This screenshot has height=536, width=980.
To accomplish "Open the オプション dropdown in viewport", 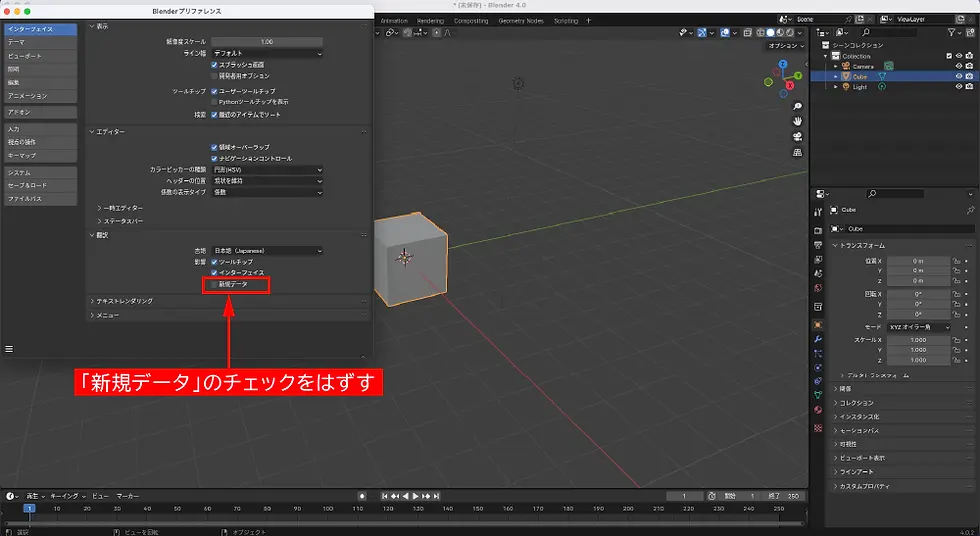I will tap(786, 46).
